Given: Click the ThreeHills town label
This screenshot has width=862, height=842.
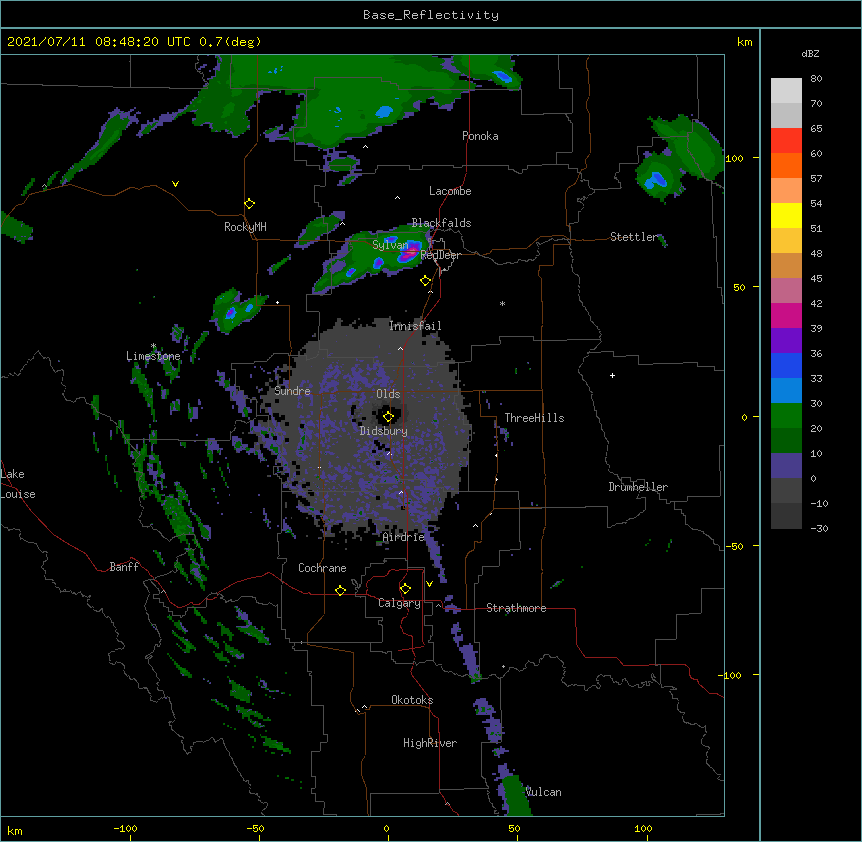Looking at the screenshot, I should coord(534,418).
